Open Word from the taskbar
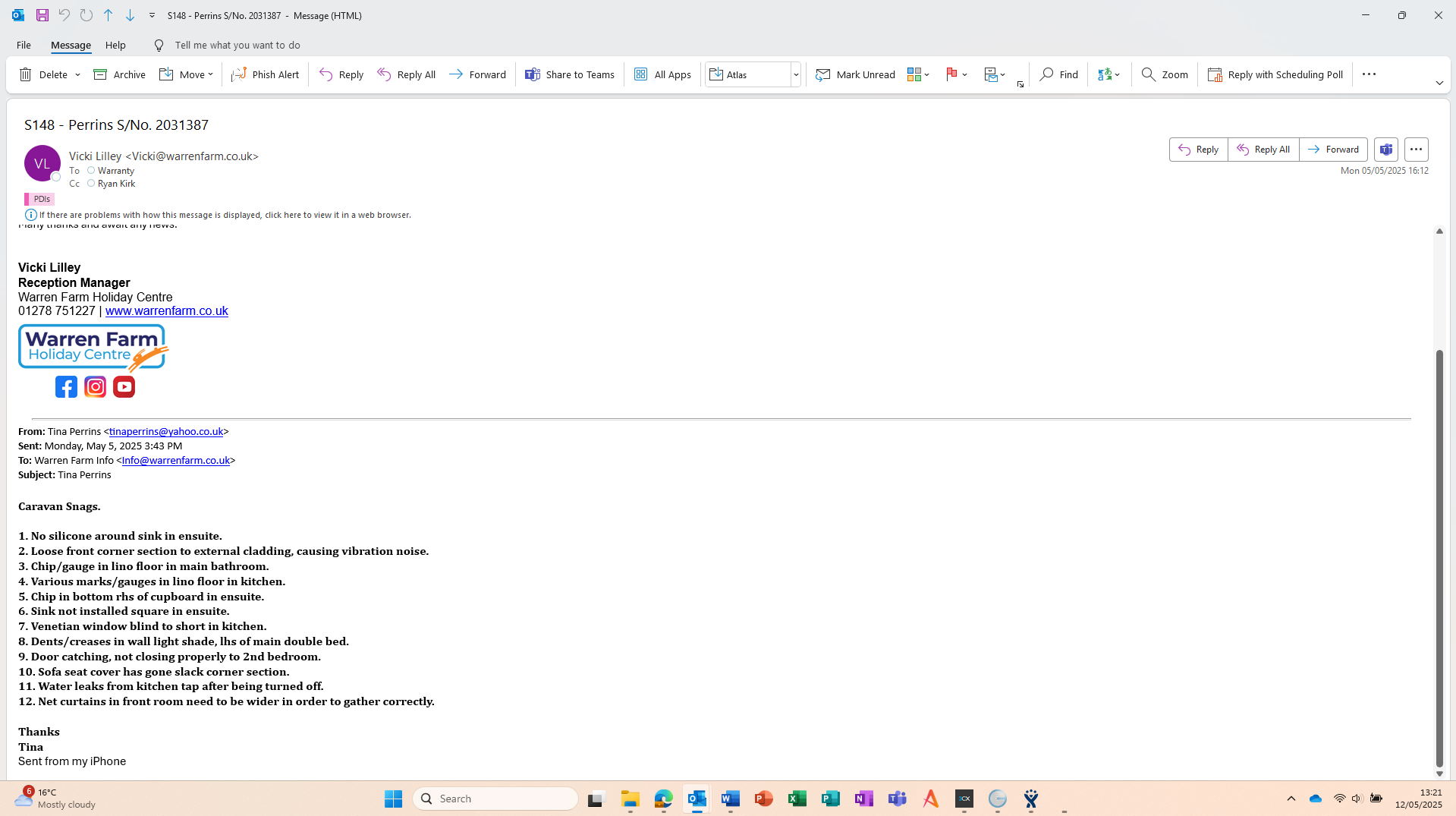 point(730,799)
